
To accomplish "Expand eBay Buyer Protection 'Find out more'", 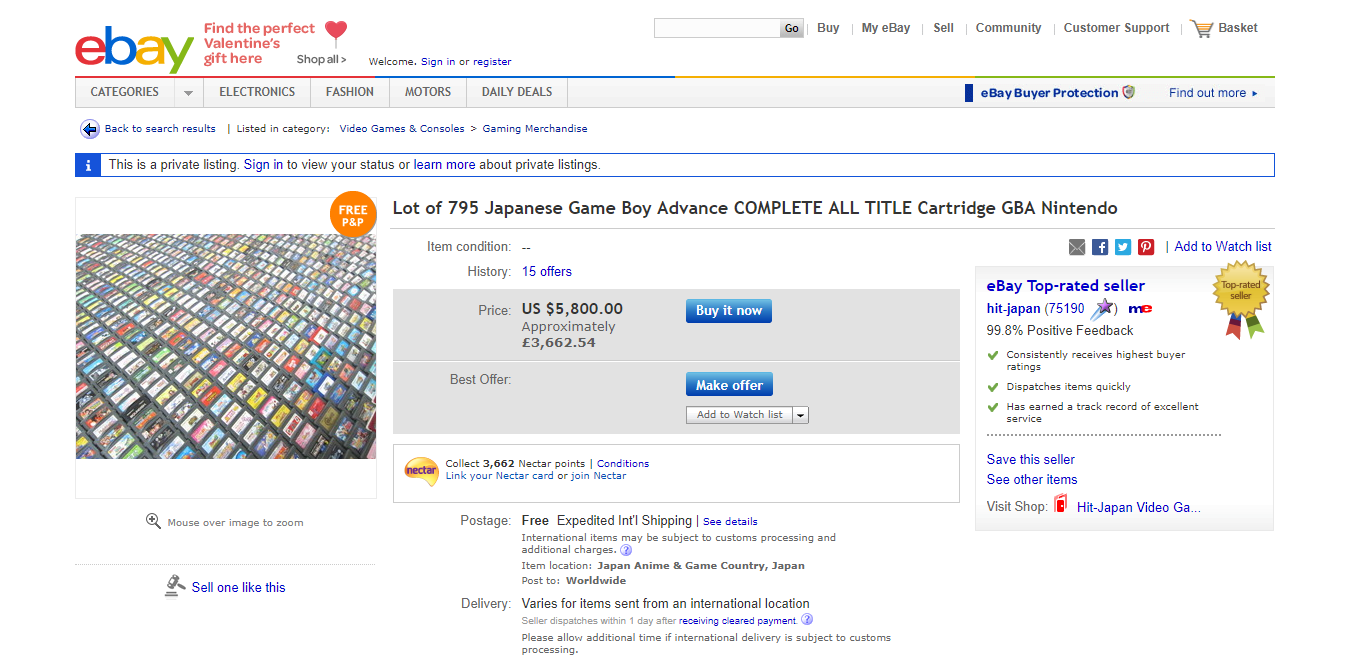I will (x=1213, y=93).
